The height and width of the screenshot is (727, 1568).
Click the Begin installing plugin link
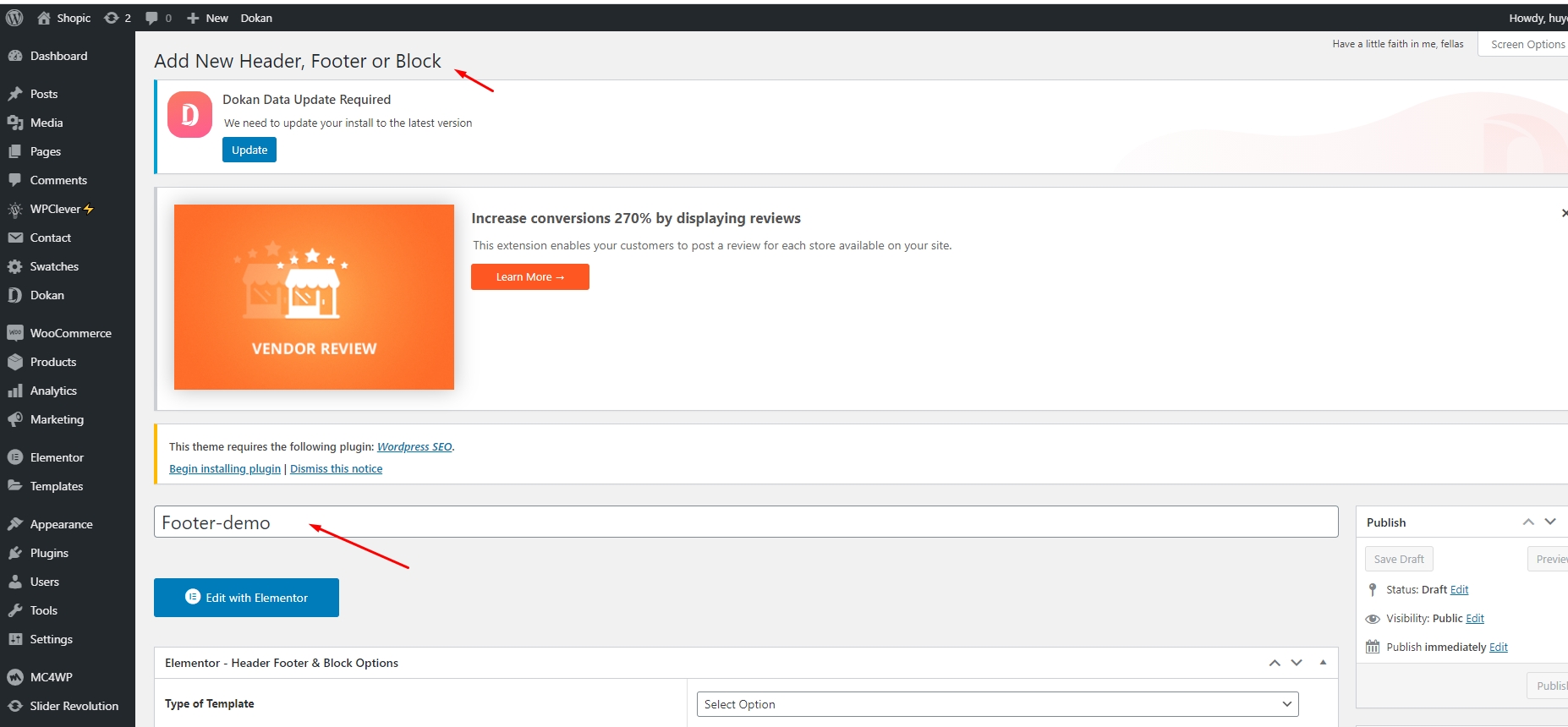pos(225,468)
